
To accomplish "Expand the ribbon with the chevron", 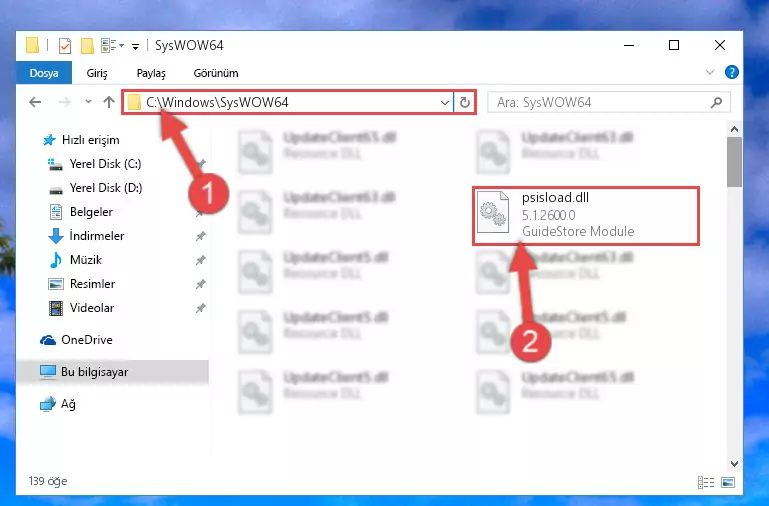I will (709, 73).
